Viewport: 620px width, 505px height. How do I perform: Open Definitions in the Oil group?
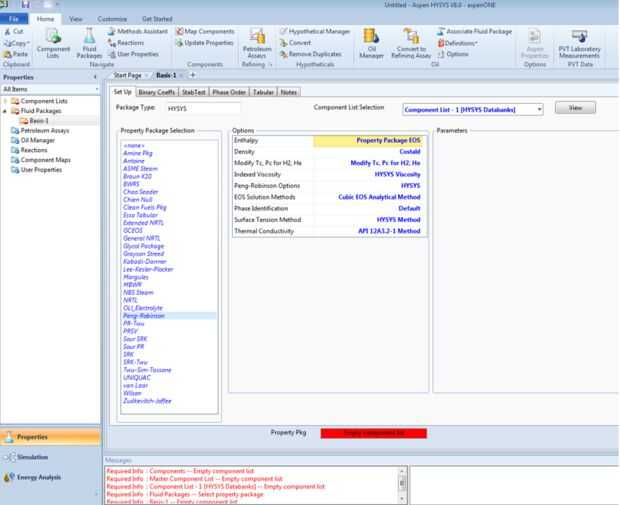coord(458,43)
